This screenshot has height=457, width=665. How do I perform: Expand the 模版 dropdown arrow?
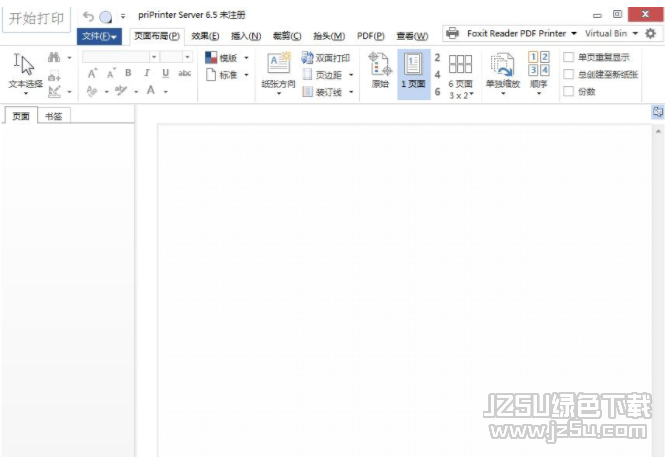[x=246, y=58]
